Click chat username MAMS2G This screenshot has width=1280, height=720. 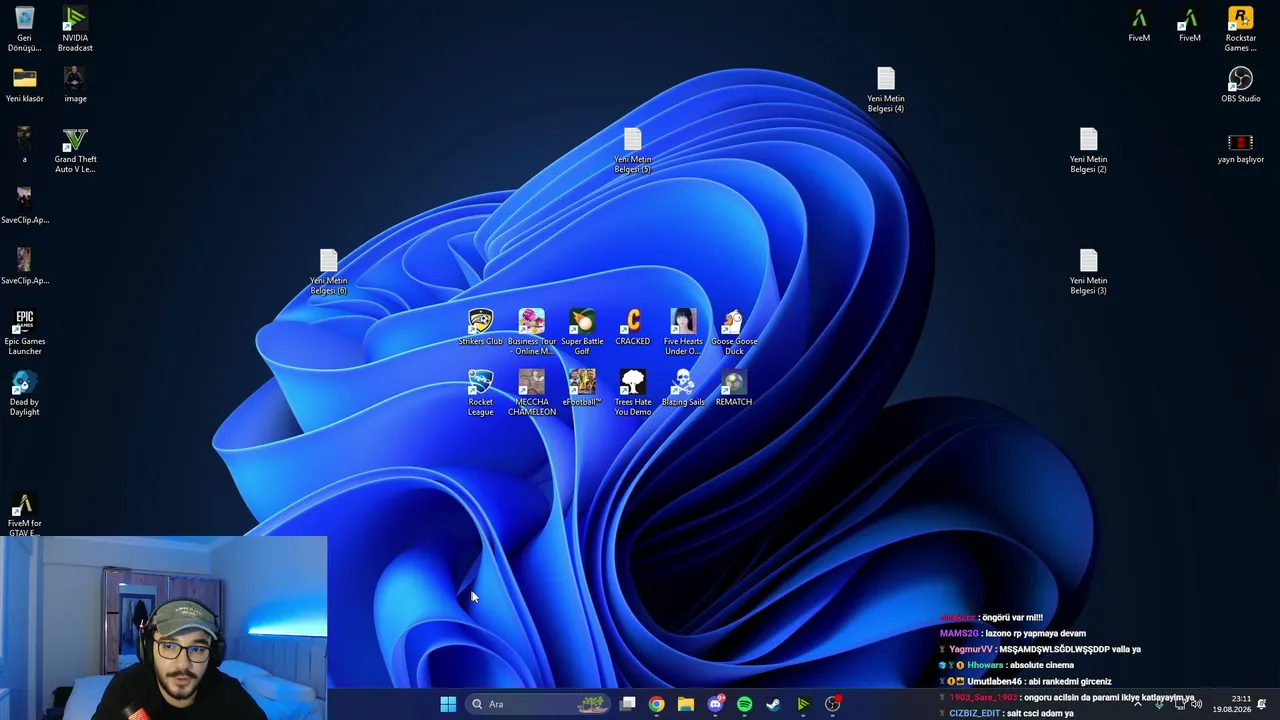point(959,633)
